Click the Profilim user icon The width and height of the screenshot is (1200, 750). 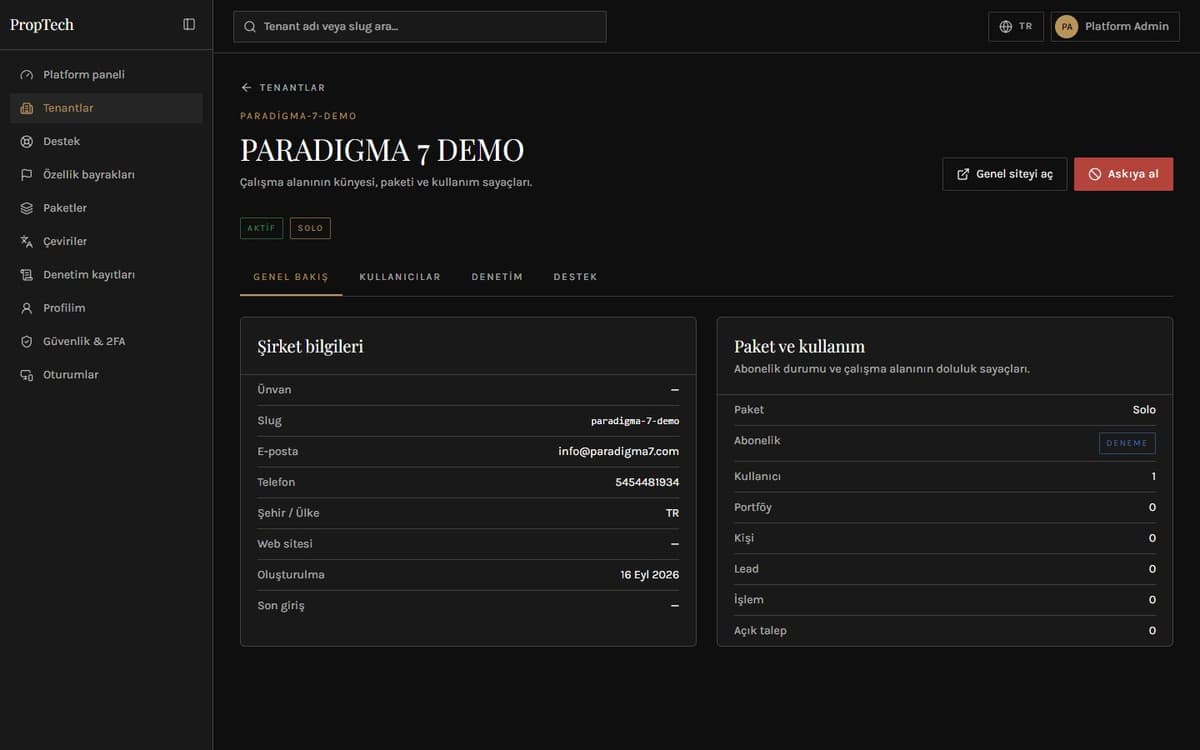[27, 308]
